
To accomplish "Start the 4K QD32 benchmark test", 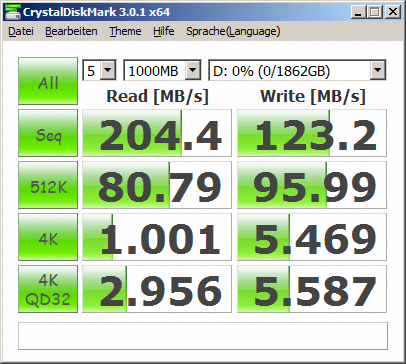I will tap(48, 289).
